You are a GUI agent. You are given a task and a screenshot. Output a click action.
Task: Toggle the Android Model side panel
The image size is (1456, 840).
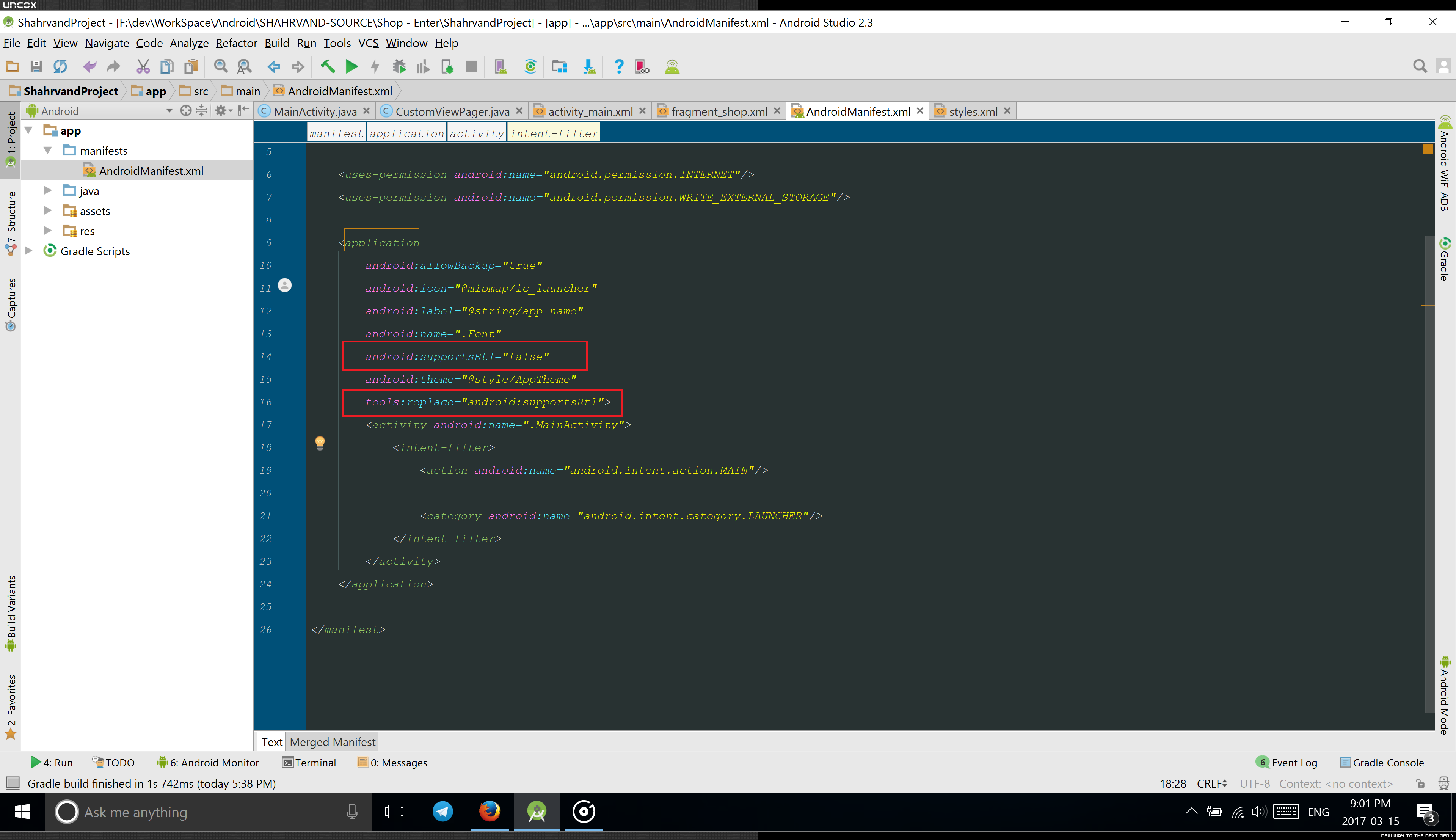[1445, 696]
